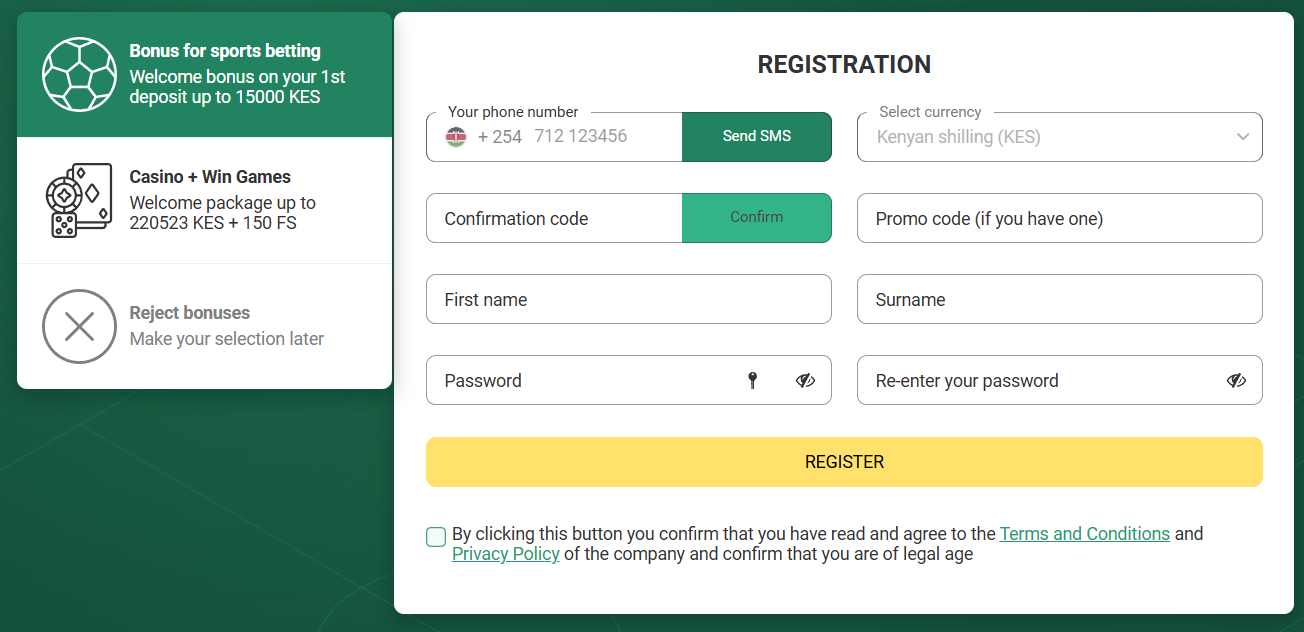Show password using eye icon in Password field

coord(805,380)
